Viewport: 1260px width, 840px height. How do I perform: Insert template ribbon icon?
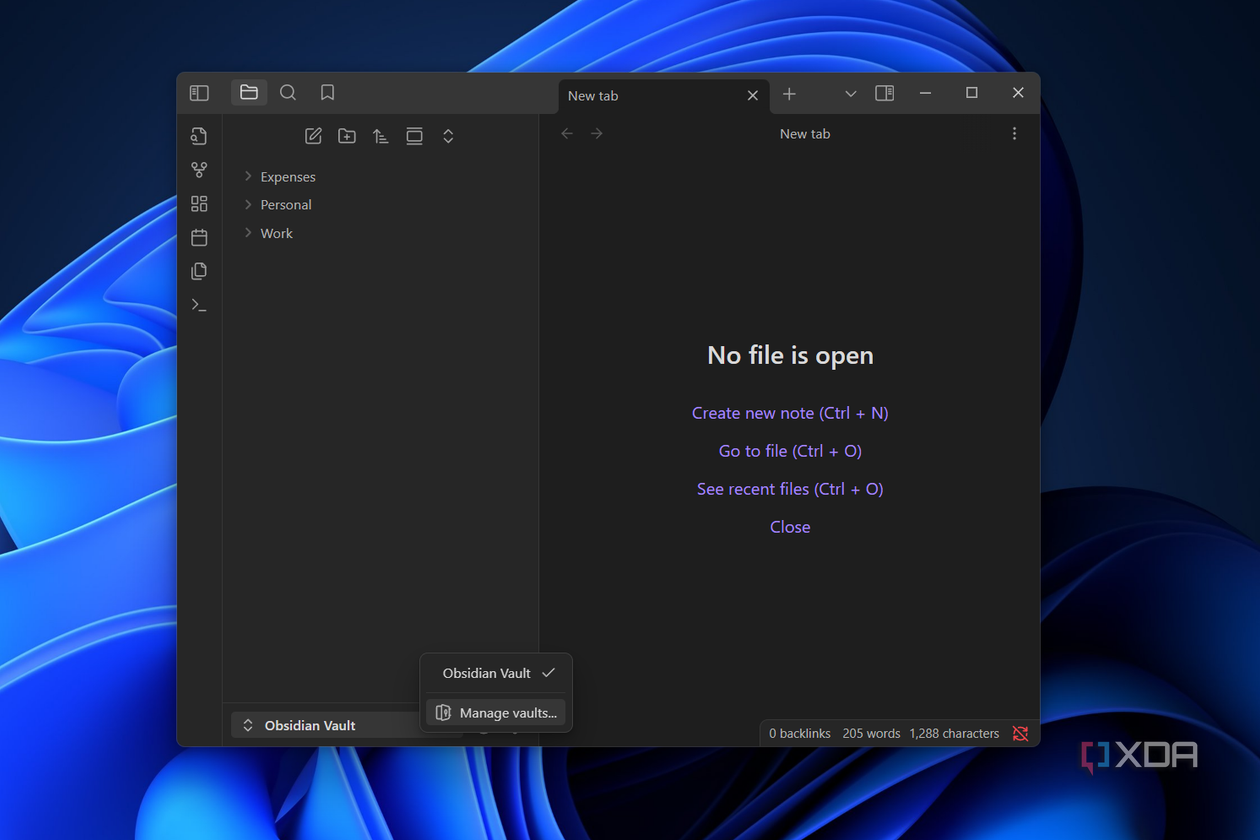point(199,271)
